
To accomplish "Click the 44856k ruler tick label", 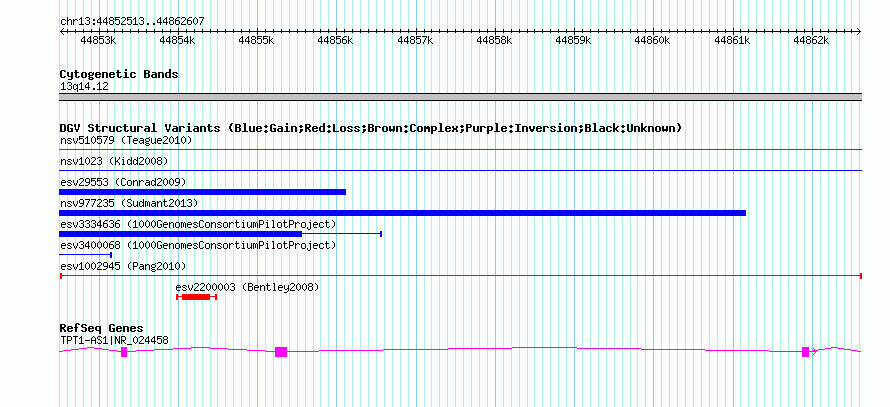I will (336, 40).
